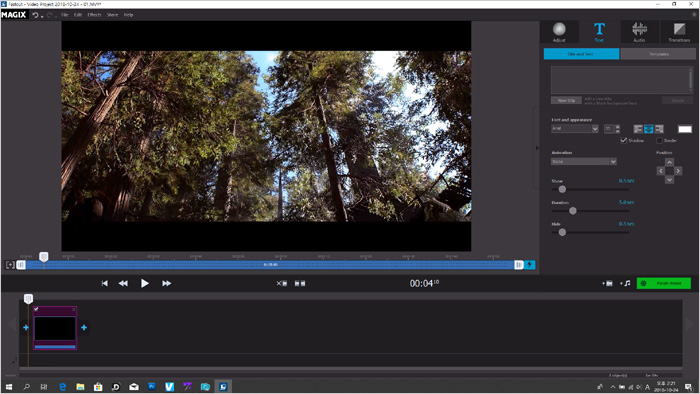Click the add video clip icon
700x394 pixels.
[x=607, y=283]
